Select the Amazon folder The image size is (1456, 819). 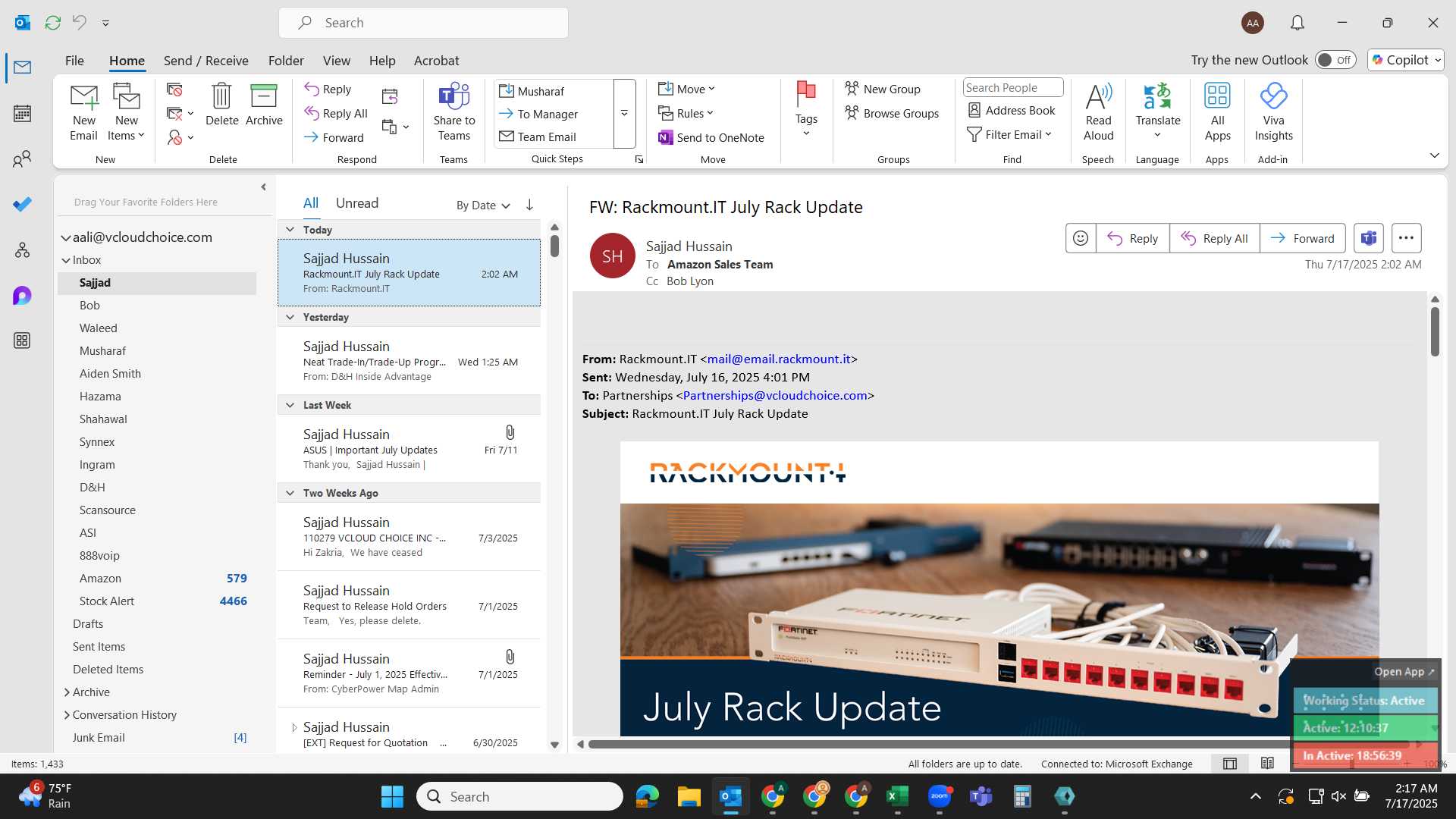coord(157,579)
